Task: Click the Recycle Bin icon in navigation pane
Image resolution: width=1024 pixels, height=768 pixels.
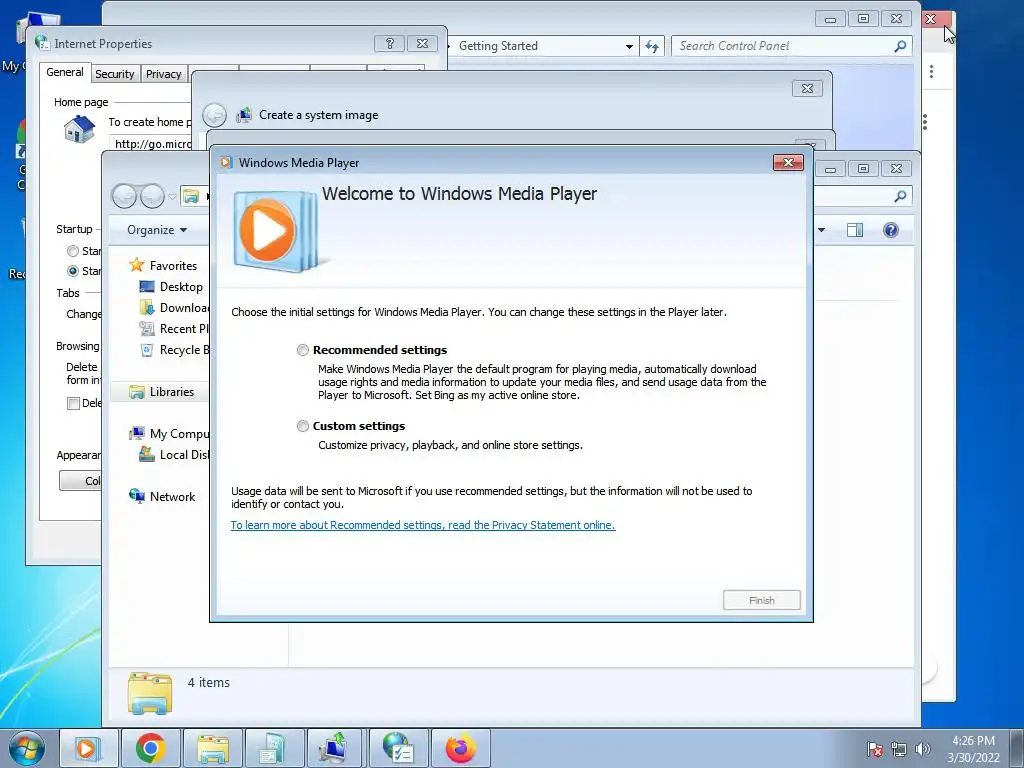Action: 147,349
